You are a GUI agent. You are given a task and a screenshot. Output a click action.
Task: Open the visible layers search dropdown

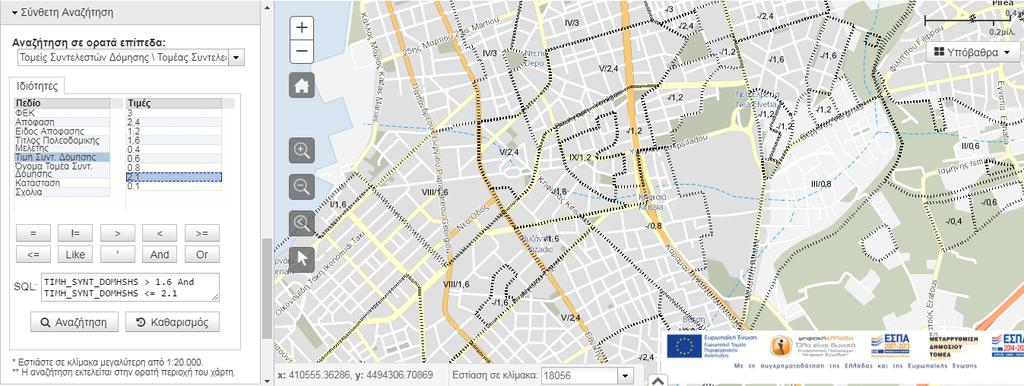pyautogui.click(x=236, y=58)
